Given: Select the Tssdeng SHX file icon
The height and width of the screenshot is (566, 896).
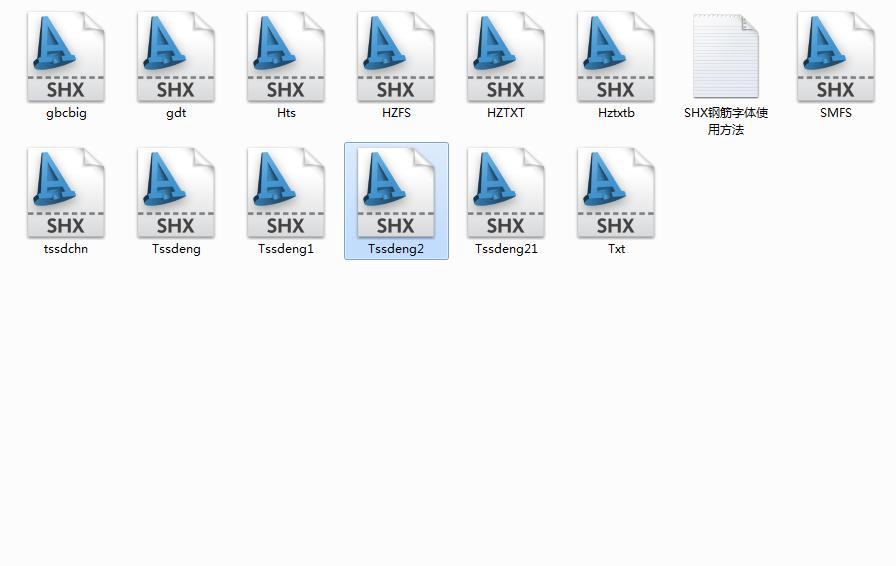Looking at the screenshot, I should coord(176,193).
